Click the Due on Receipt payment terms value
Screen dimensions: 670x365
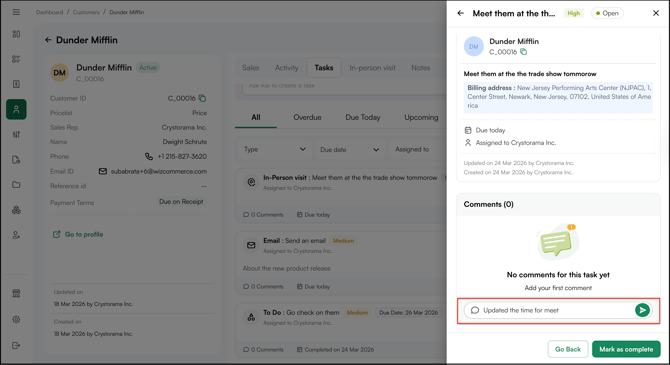[181, 202]
